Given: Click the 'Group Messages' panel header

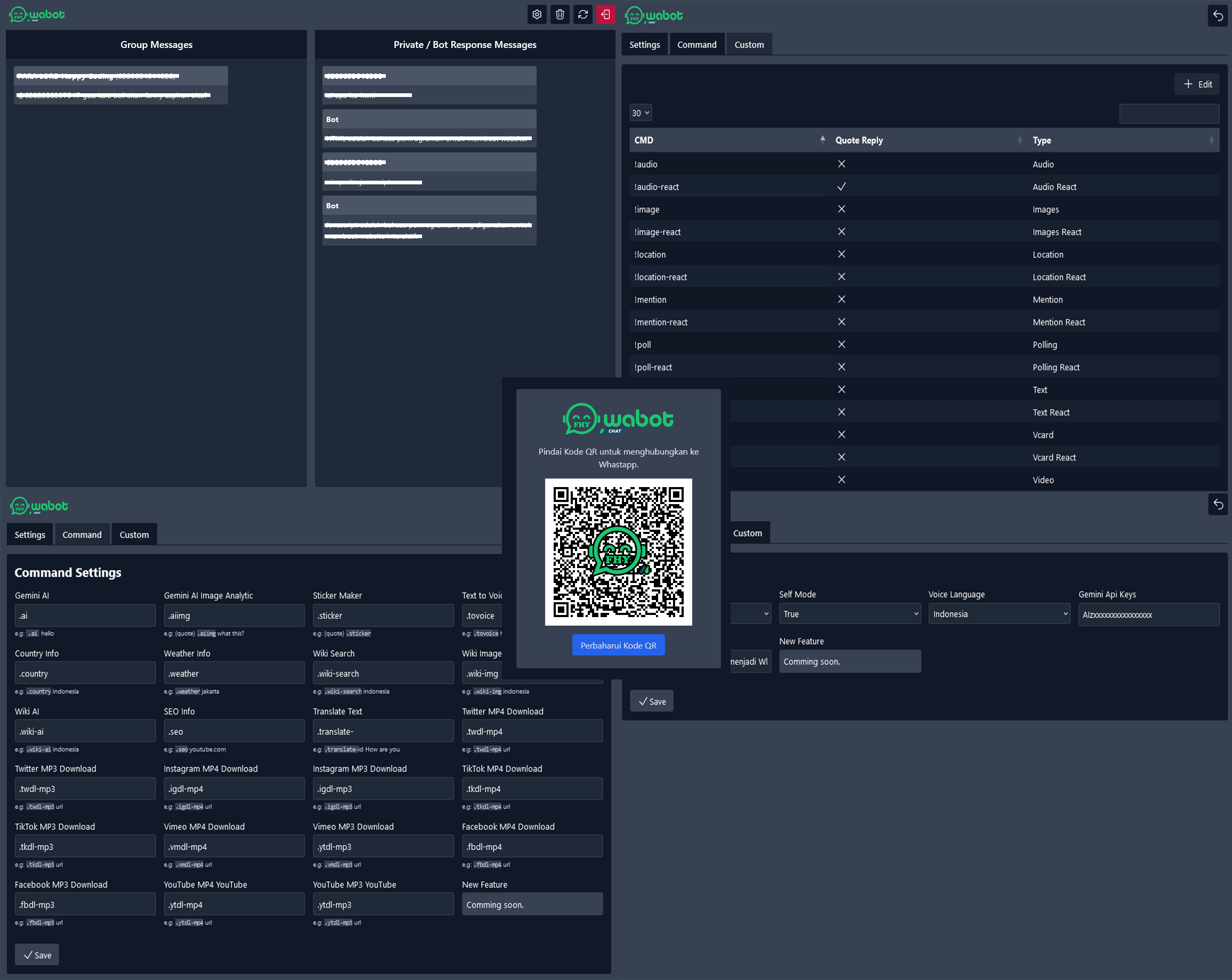Looking at the screenshot, I should [x=156, y=45].
